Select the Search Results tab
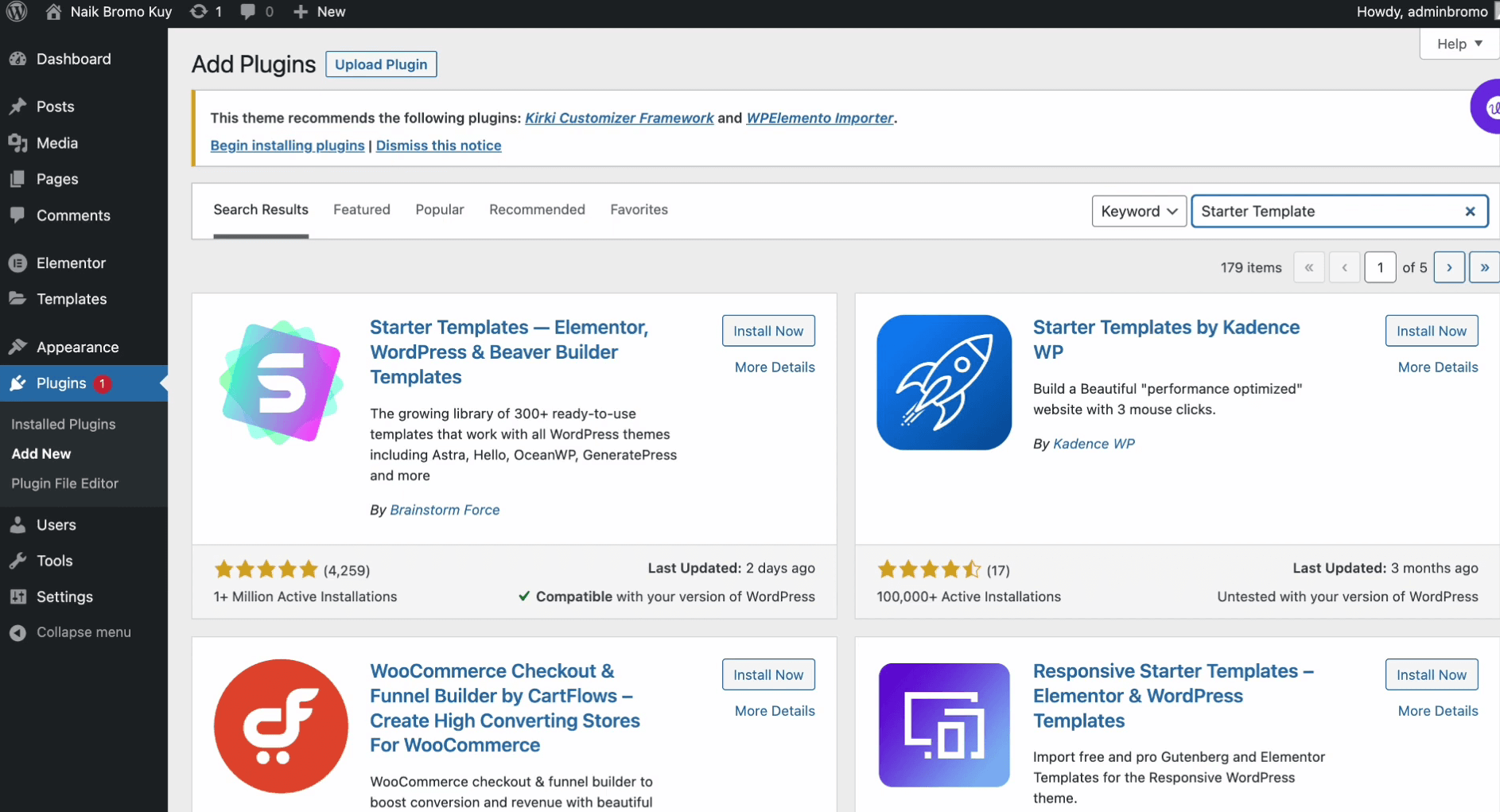This screenshot has height=812, width=1500. [x=261, y=209]
